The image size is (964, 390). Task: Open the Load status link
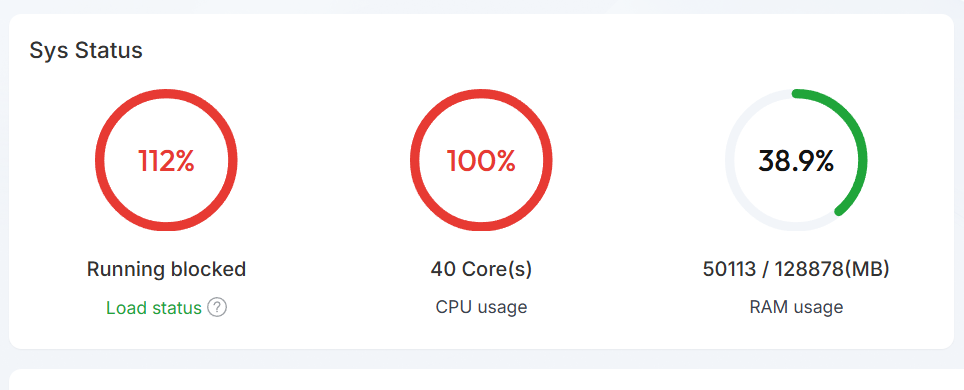pos(154,308)
